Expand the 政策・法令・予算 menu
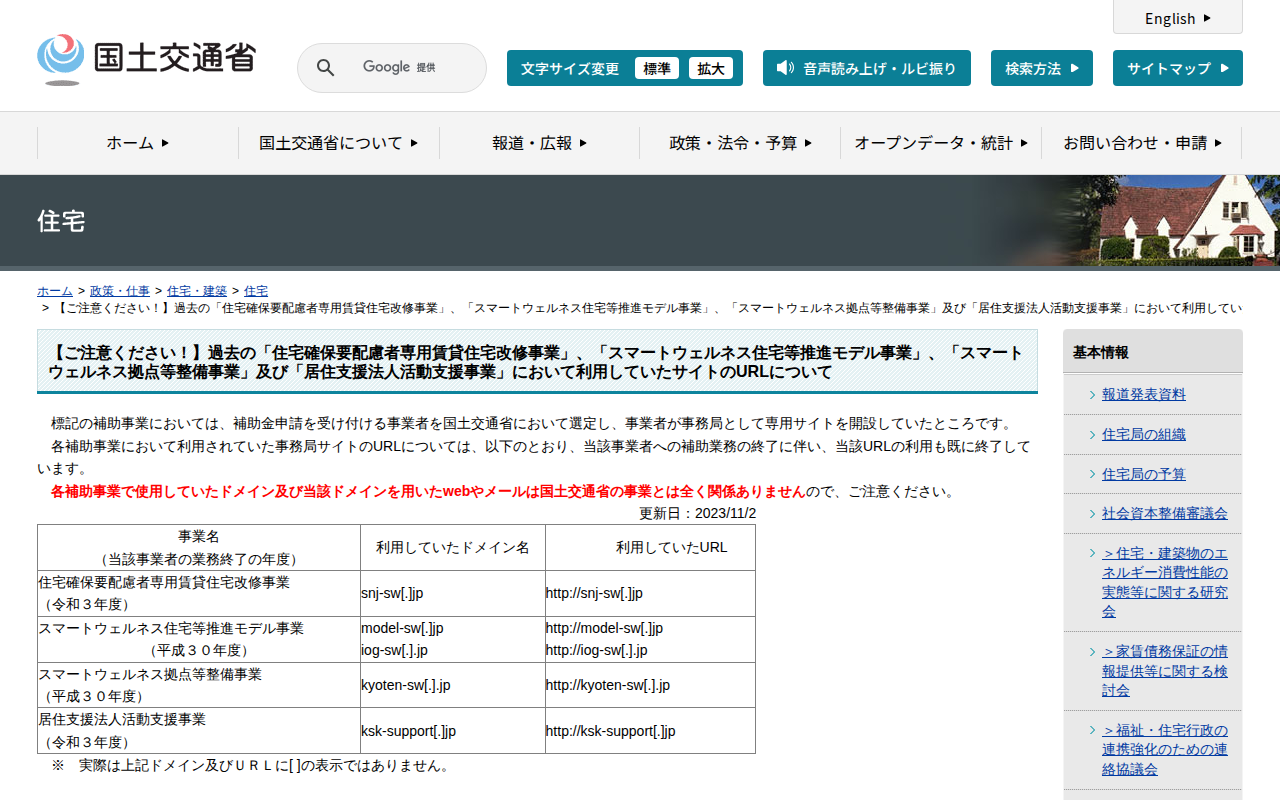 coord(740,143)
